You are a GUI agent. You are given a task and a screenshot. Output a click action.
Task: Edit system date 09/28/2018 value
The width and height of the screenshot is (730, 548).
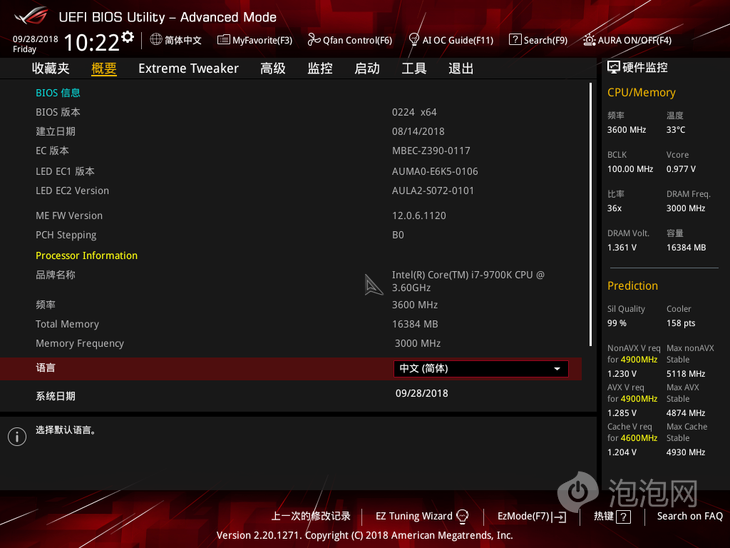pos(422,393)
